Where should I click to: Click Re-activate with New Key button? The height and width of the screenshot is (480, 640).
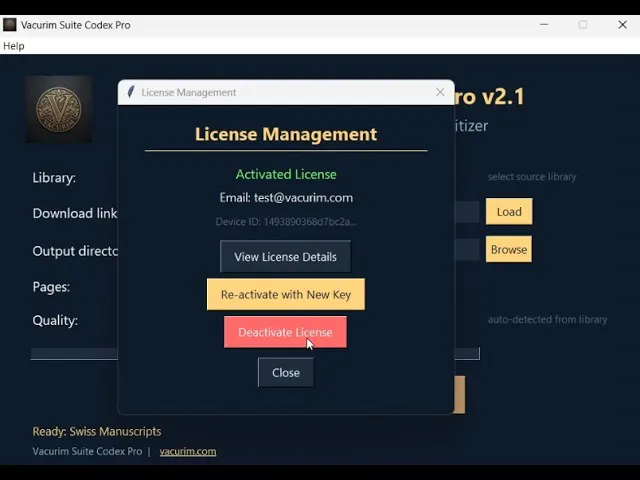[286, 294]
